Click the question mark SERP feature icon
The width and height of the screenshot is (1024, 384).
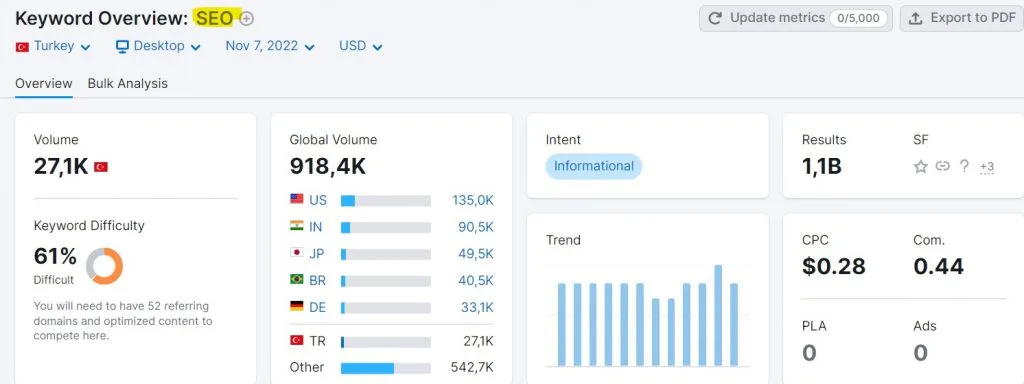(x=964, y=167)
